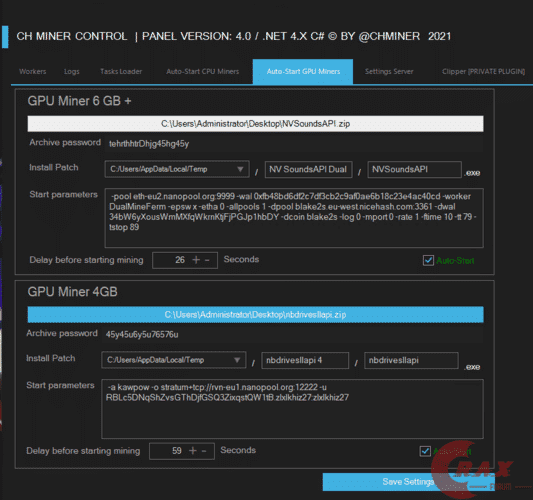
Task: Decrease 6 GB miner delay with minus
Action: pyautogui.click(x=207, y=260)
